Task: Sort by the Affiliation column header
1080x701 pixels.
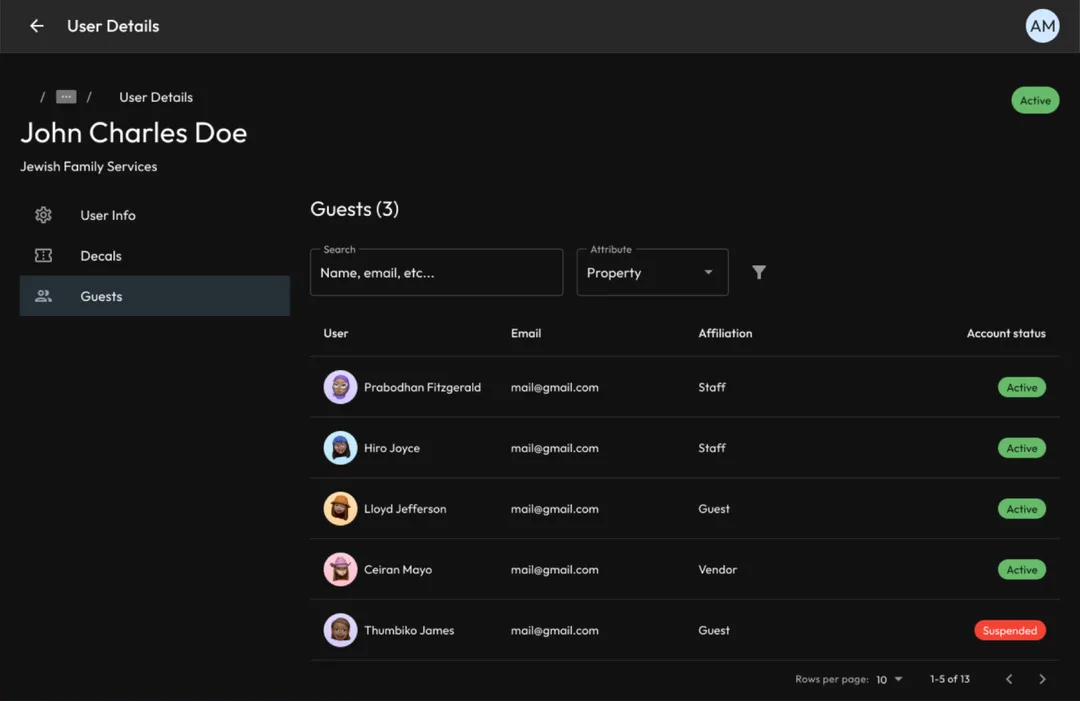Action: pos(725,333)
